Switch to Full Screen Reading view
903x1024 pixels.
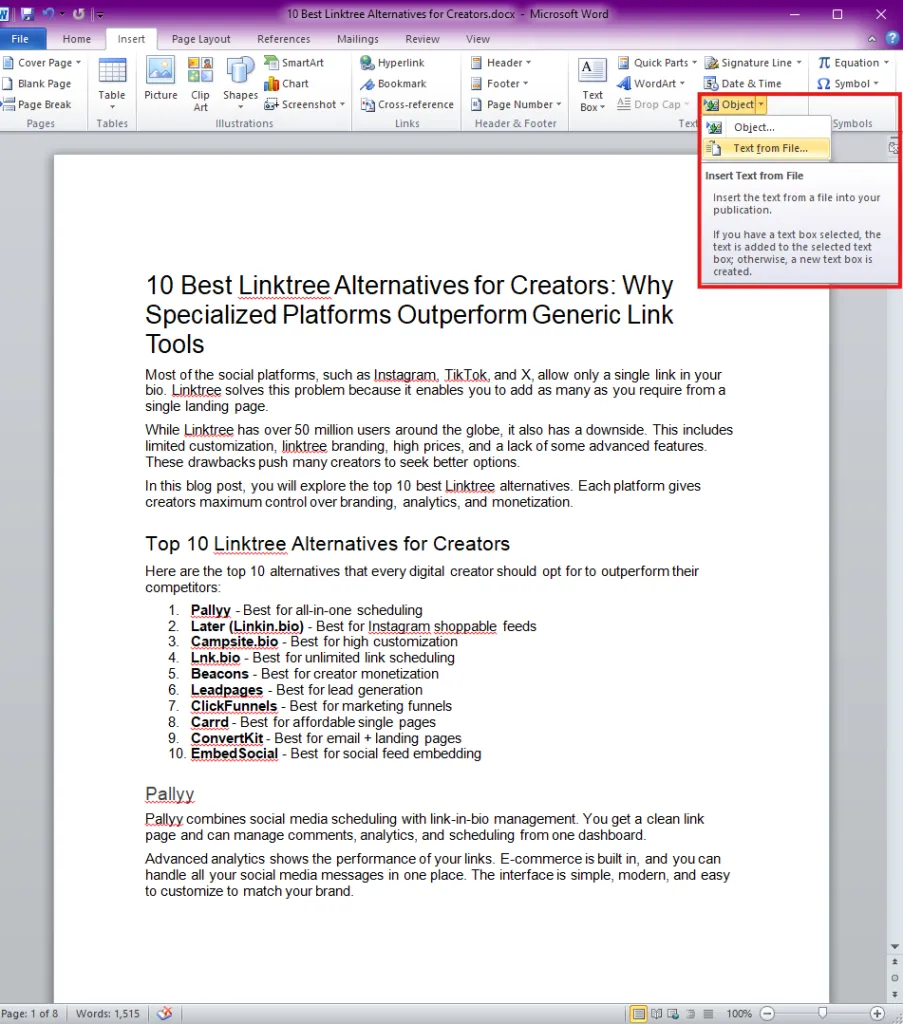tap(656, 1014)
